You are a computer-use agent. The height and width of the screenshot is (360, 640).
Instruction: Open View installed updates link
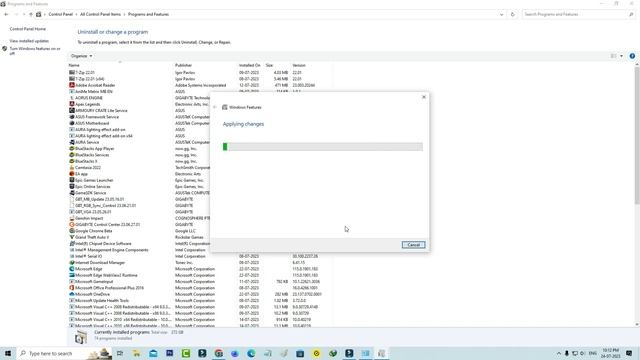tap(29, 41)
